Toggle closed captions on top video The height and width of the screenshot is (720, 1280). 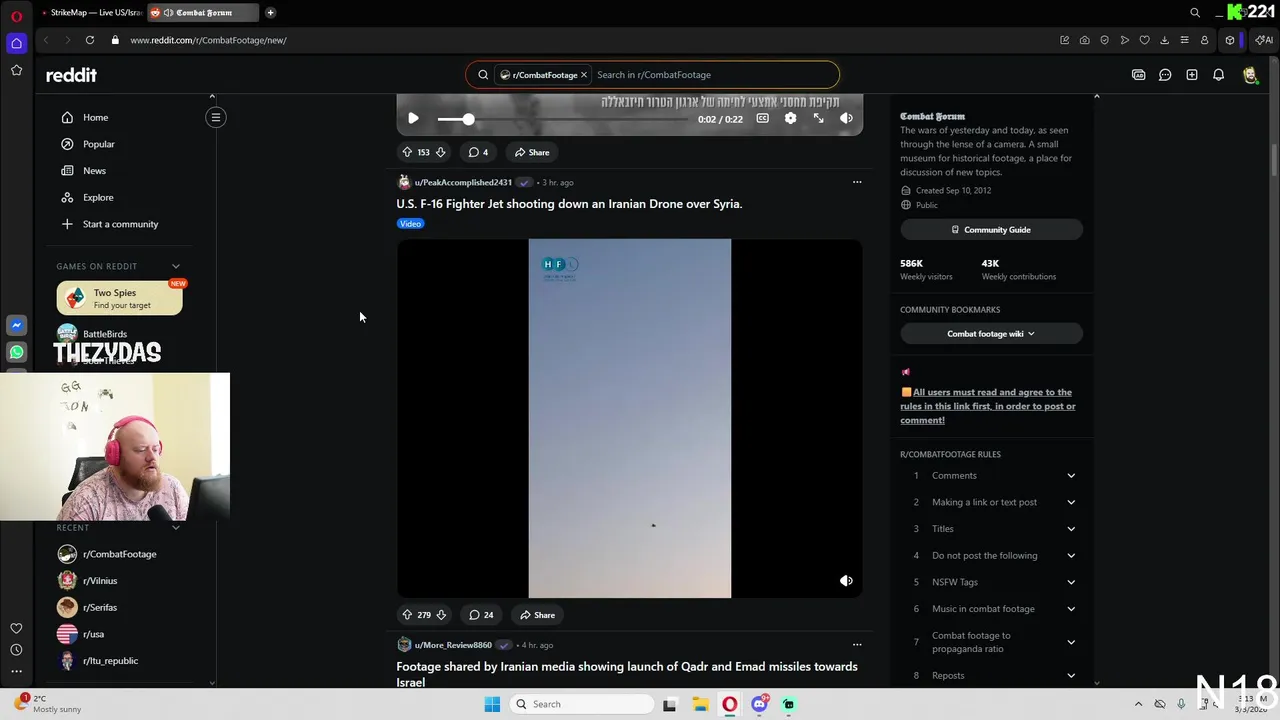tap(762, 118)
